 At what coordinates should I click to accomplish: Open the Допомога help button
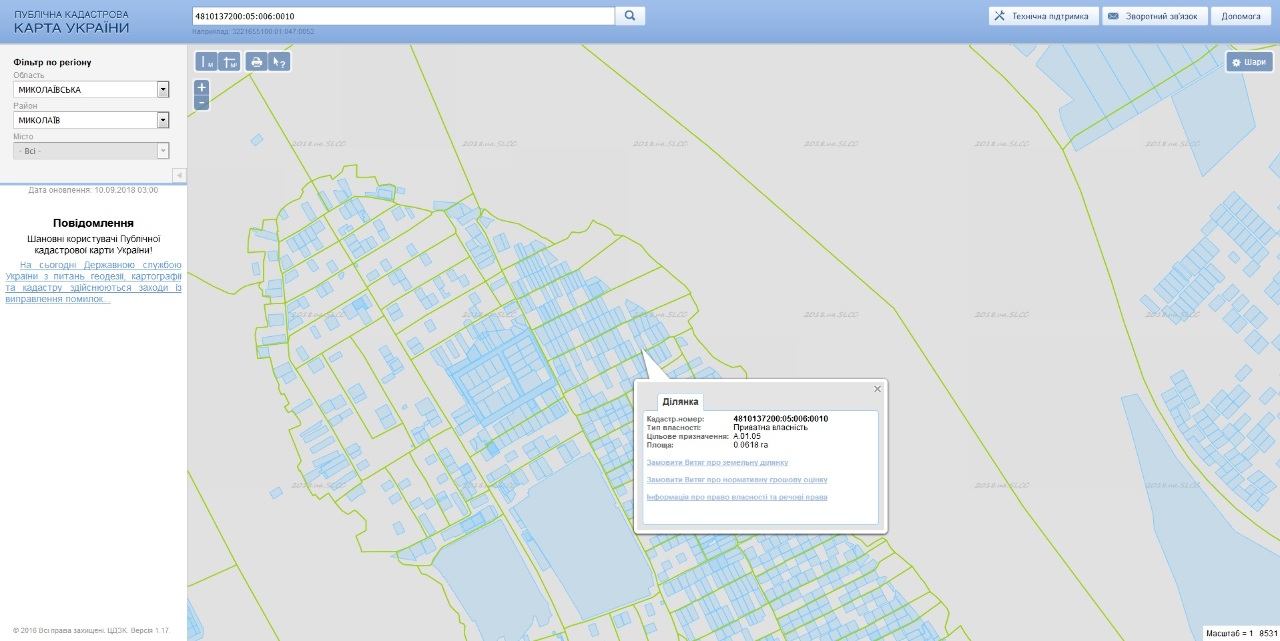coord(1241,16)
